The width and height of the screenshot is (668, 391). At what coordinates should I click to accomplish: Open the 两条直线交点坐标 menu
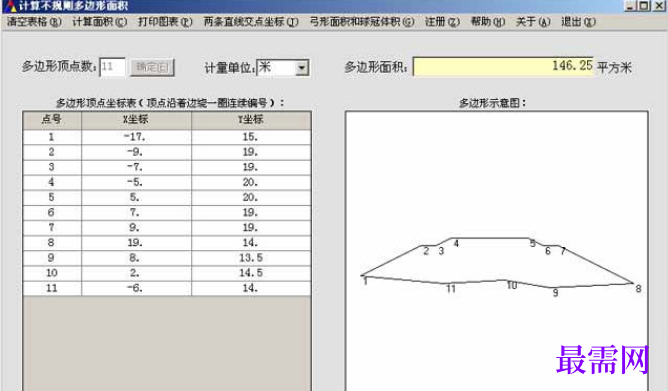(x=251, y=22)
